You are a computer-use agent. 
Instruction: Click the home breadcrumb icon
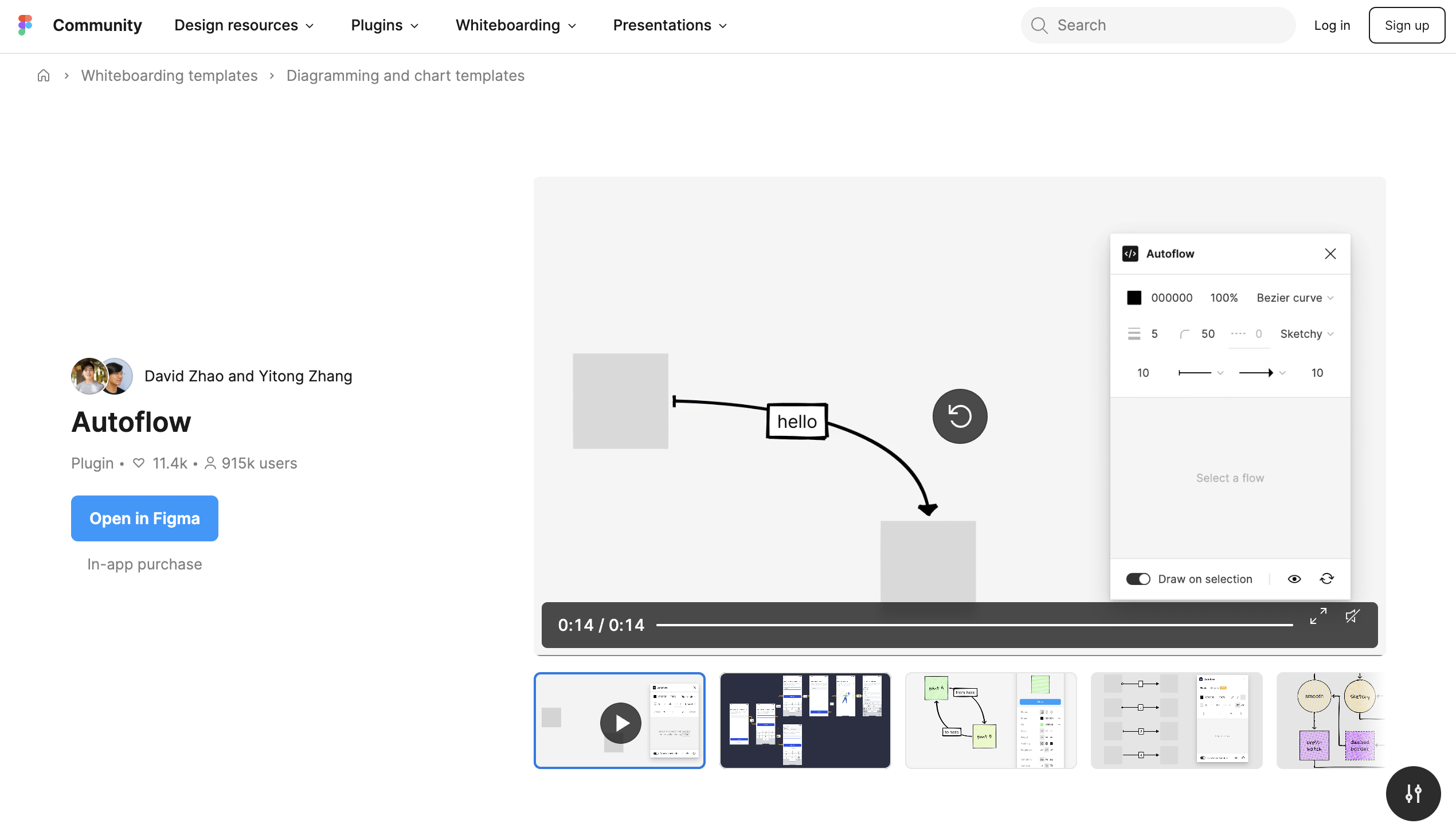coord(44,76)
